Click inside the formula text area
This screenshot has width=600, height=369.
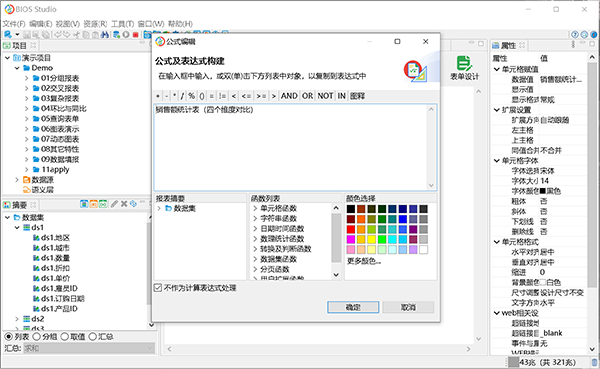291,147
